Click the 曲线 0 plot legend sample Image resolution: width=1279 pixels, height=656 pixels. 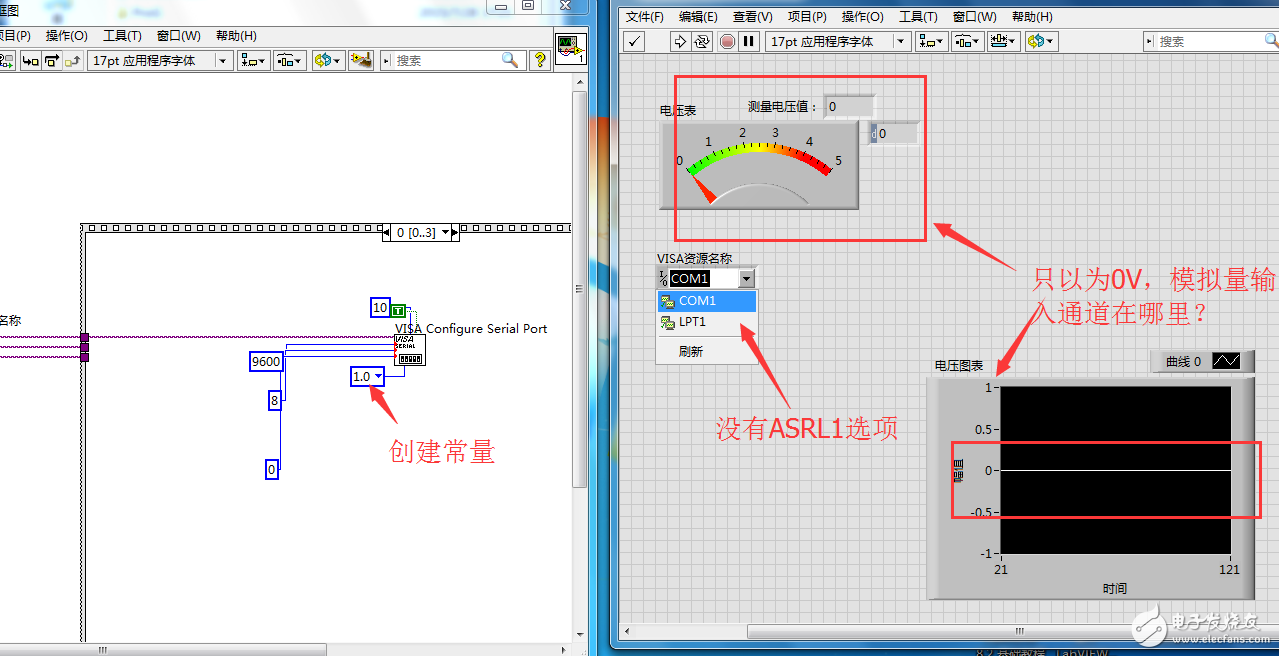click(x=1226, y=361)
